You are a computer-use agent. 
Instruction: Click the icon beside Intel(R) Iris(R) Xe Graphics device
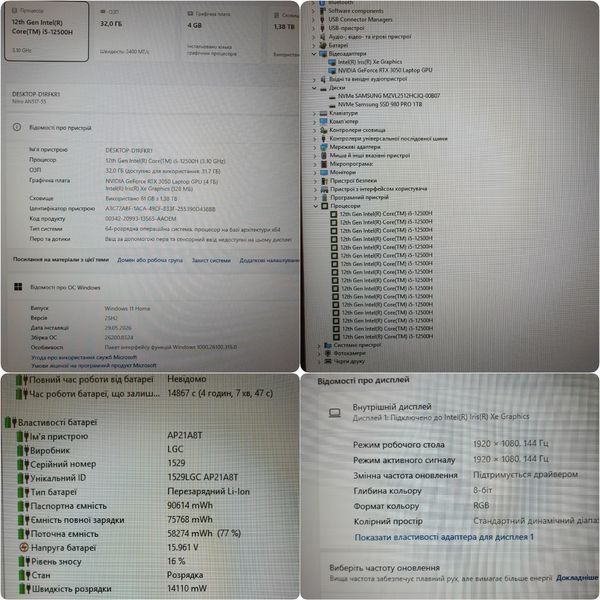pyautogui.click(x=332, y=62)
